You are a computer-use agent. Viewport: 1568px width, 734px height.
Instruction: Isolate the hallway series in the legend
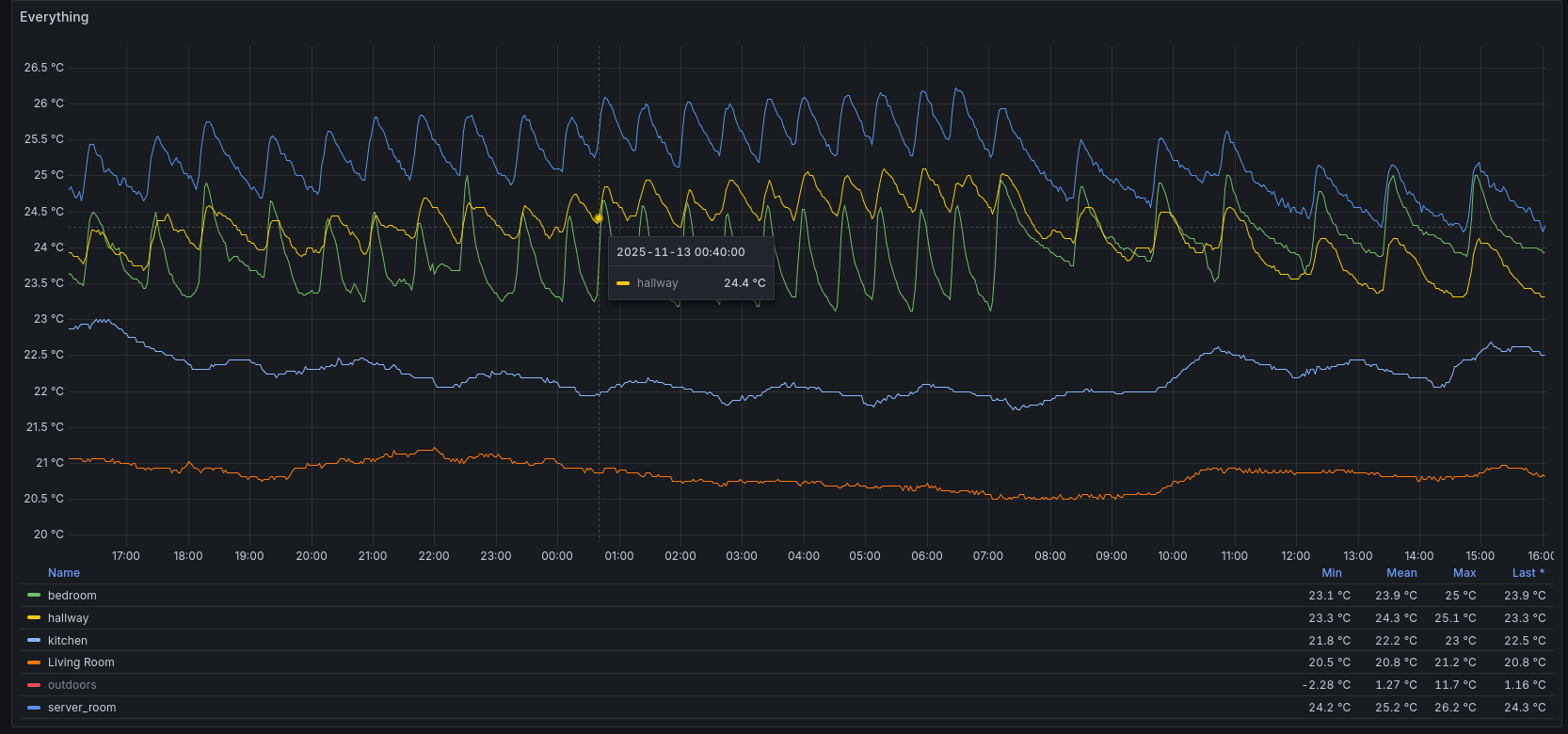69,618
